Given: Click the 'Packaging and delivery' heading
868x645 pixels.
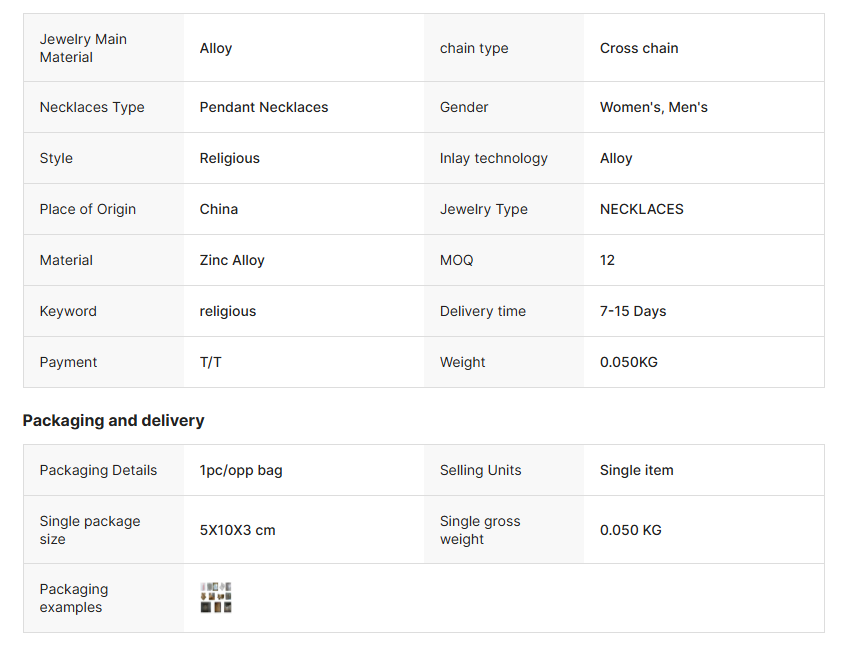Looking at the screenshot, I should [113, 420].
